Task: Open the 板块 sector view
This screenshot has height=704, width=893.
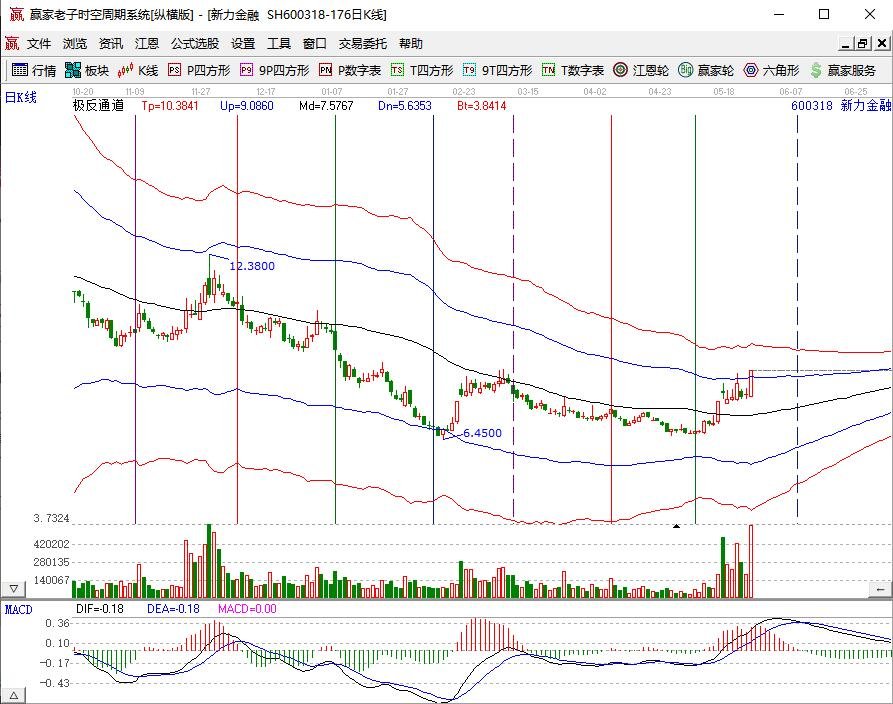Action: click(87, 70)
